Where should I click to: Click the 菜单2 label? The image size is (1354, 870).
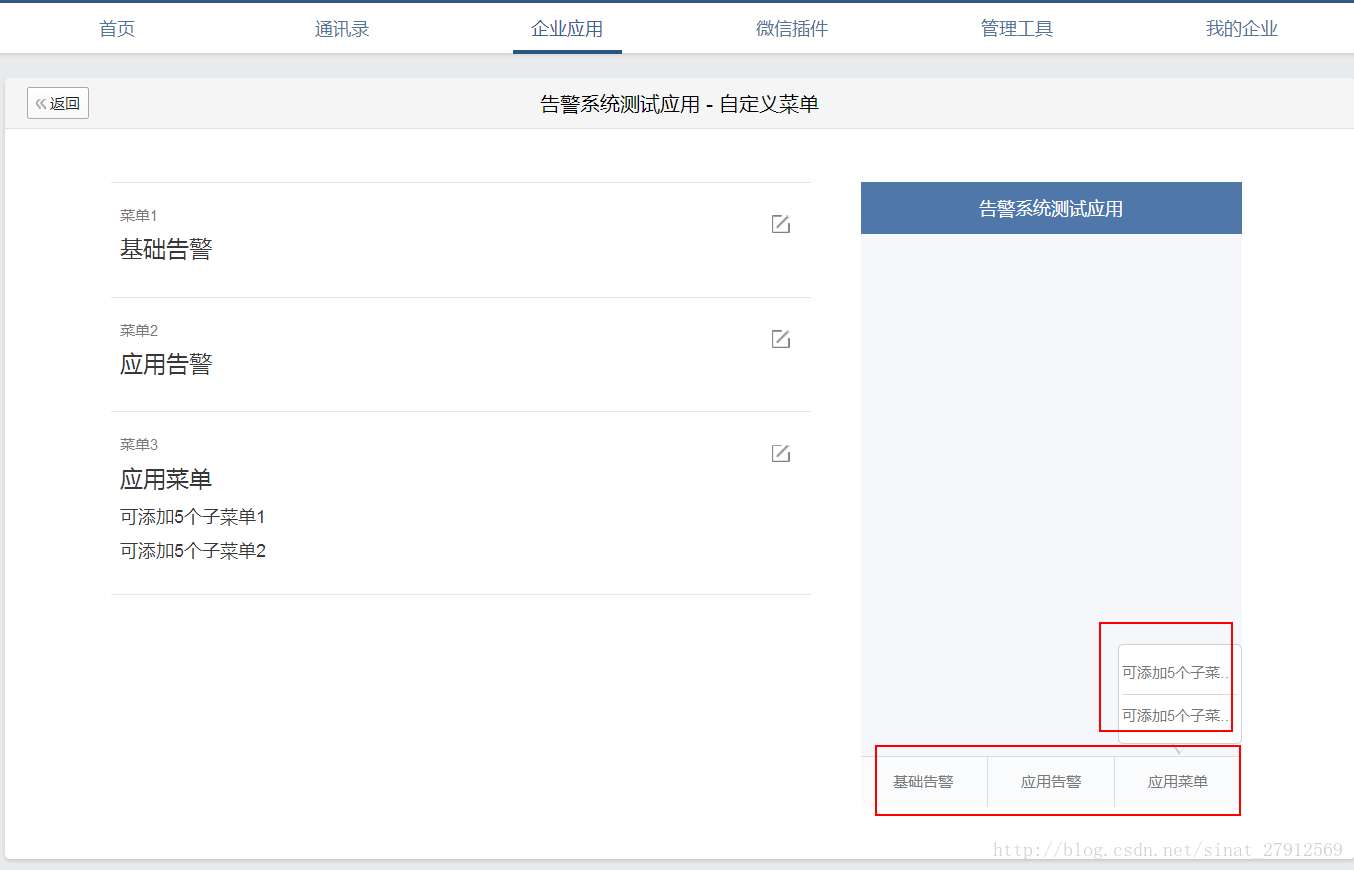coord(139,331)
